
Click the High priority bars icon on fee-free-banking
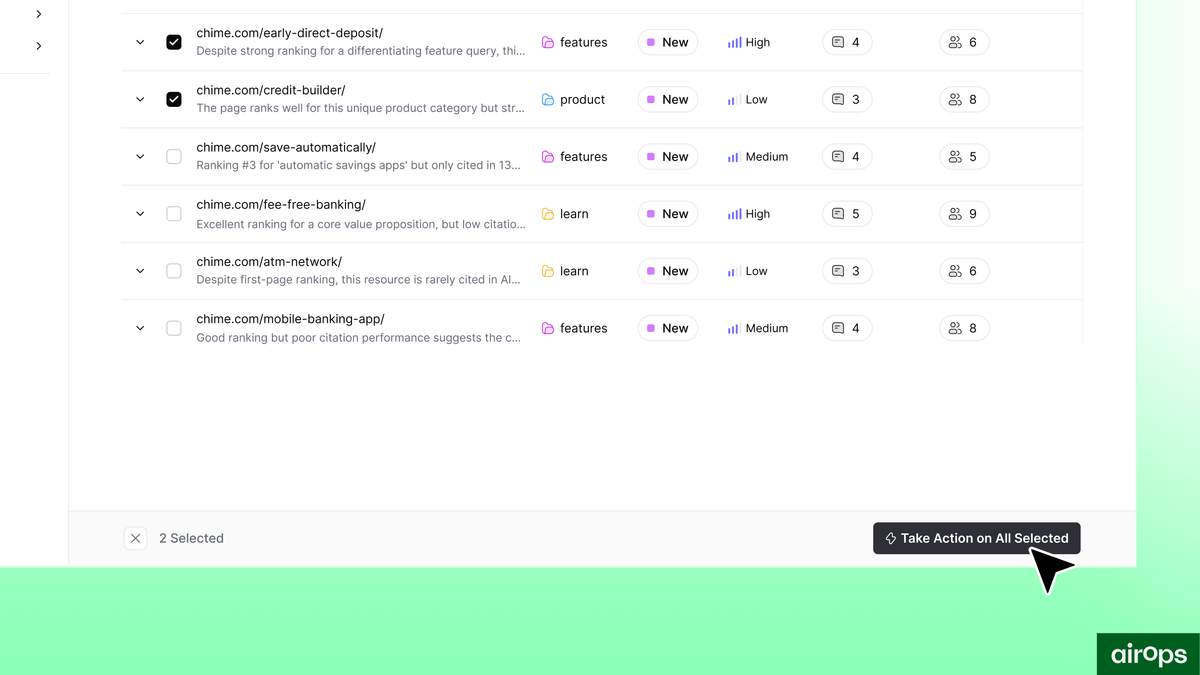pos(733,213)
